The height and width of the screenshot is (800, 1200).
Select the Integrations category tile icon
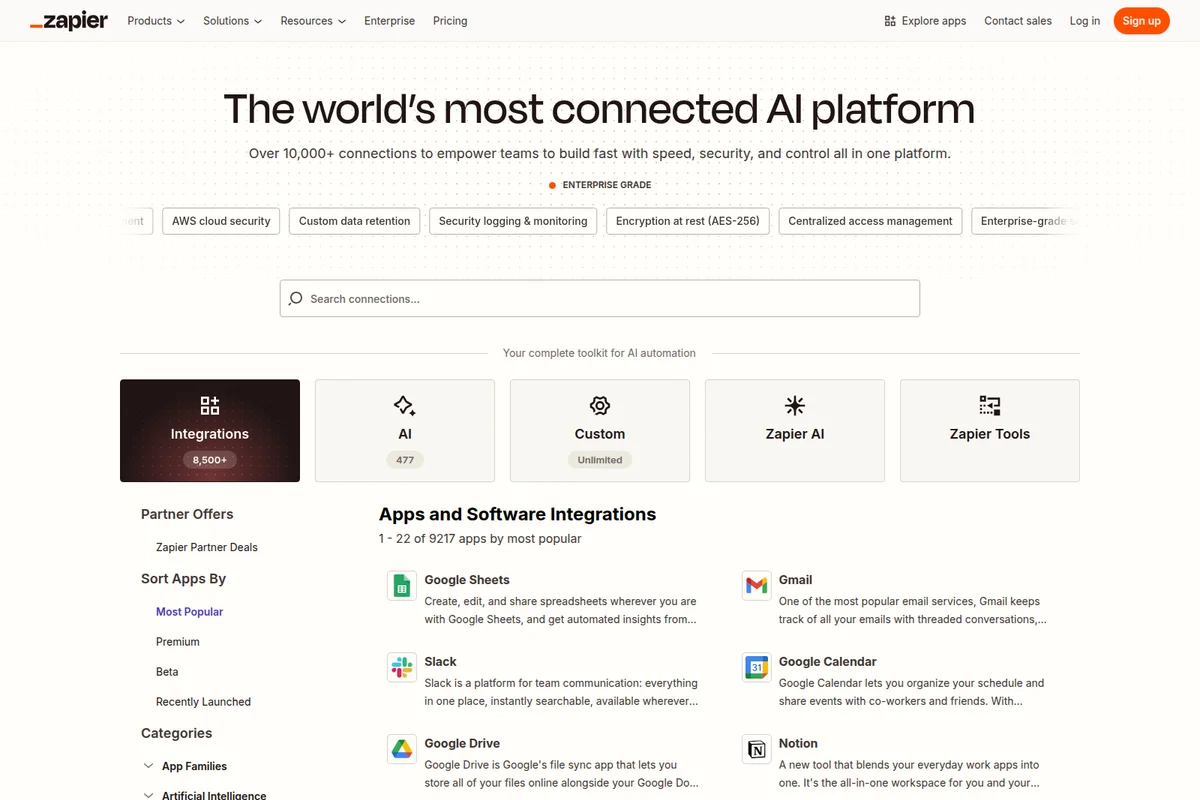tap(209, 405)
